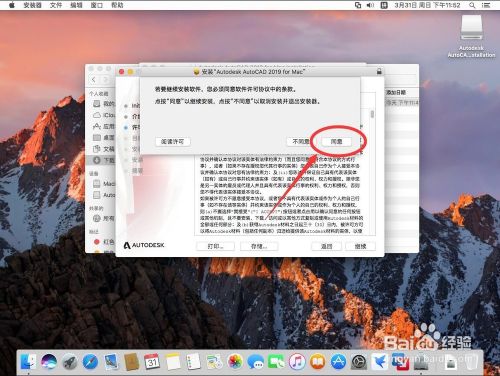Screen dimensions: 500x376
Task: Click the 阅读许可 (Read License) button
Action: click(x=173, y=142)
